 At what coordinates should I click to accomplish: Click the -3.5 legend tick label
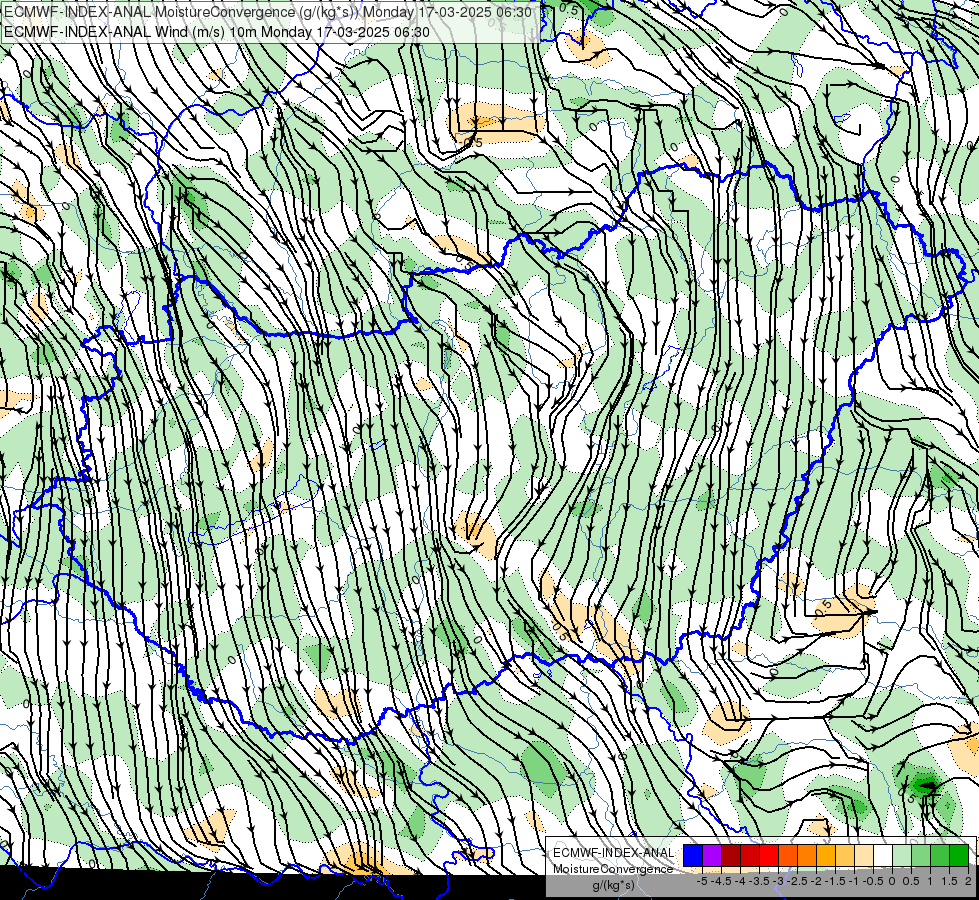(760, 881)
